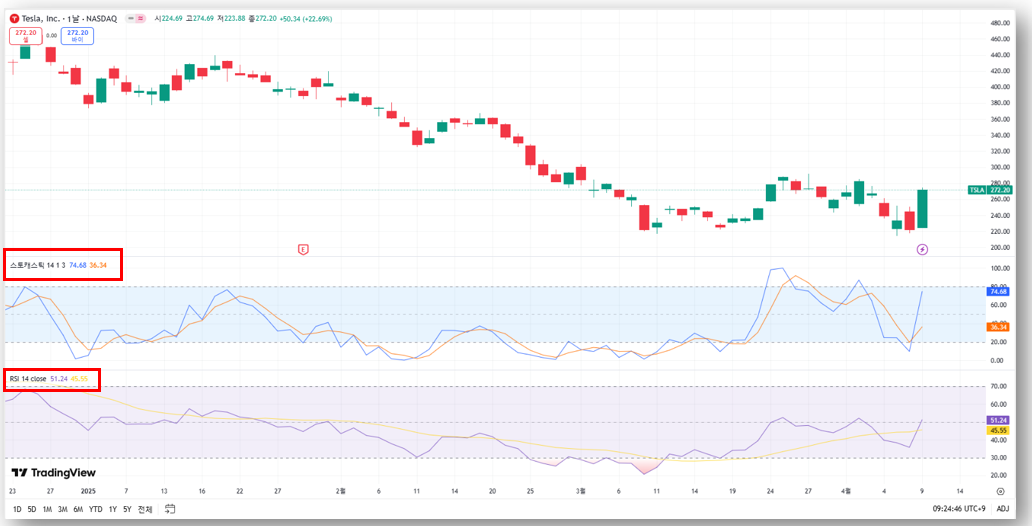Click orange 36.34 stochastic axis label
Screen dimensions: 1032x526
click(x=998, y=327)
